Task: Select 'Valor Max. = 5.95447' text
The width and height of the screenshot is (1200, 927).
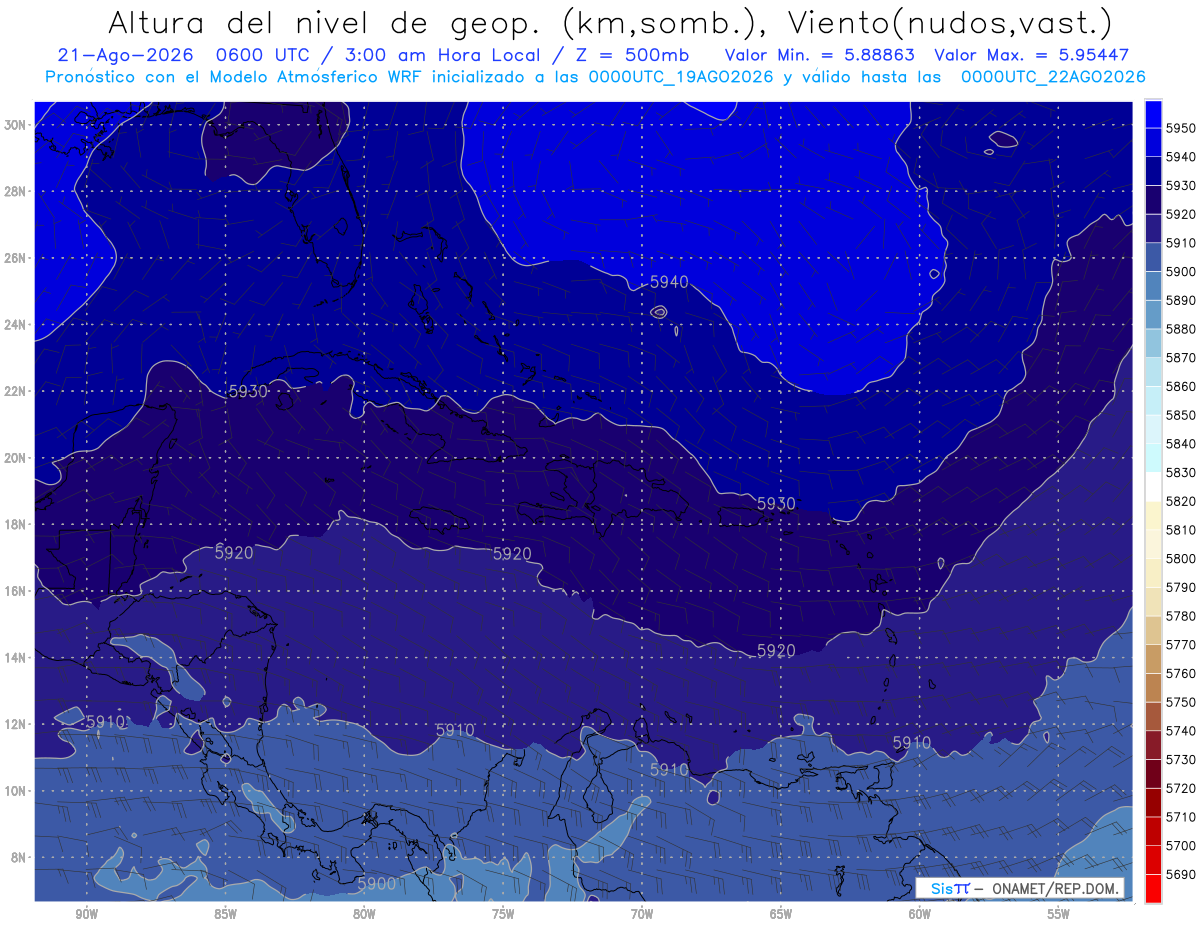Action: [x=1031, y=55]
